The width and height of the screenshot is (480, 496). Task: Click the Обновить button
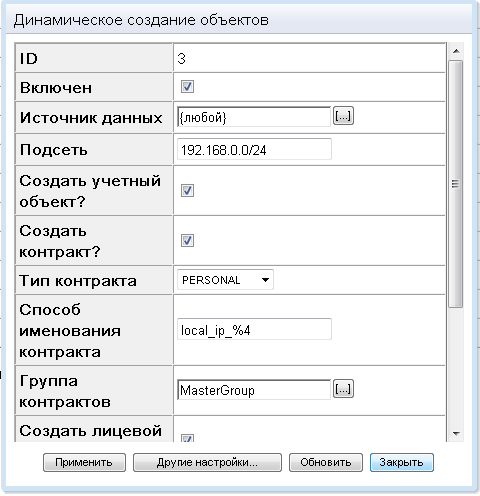326,462
